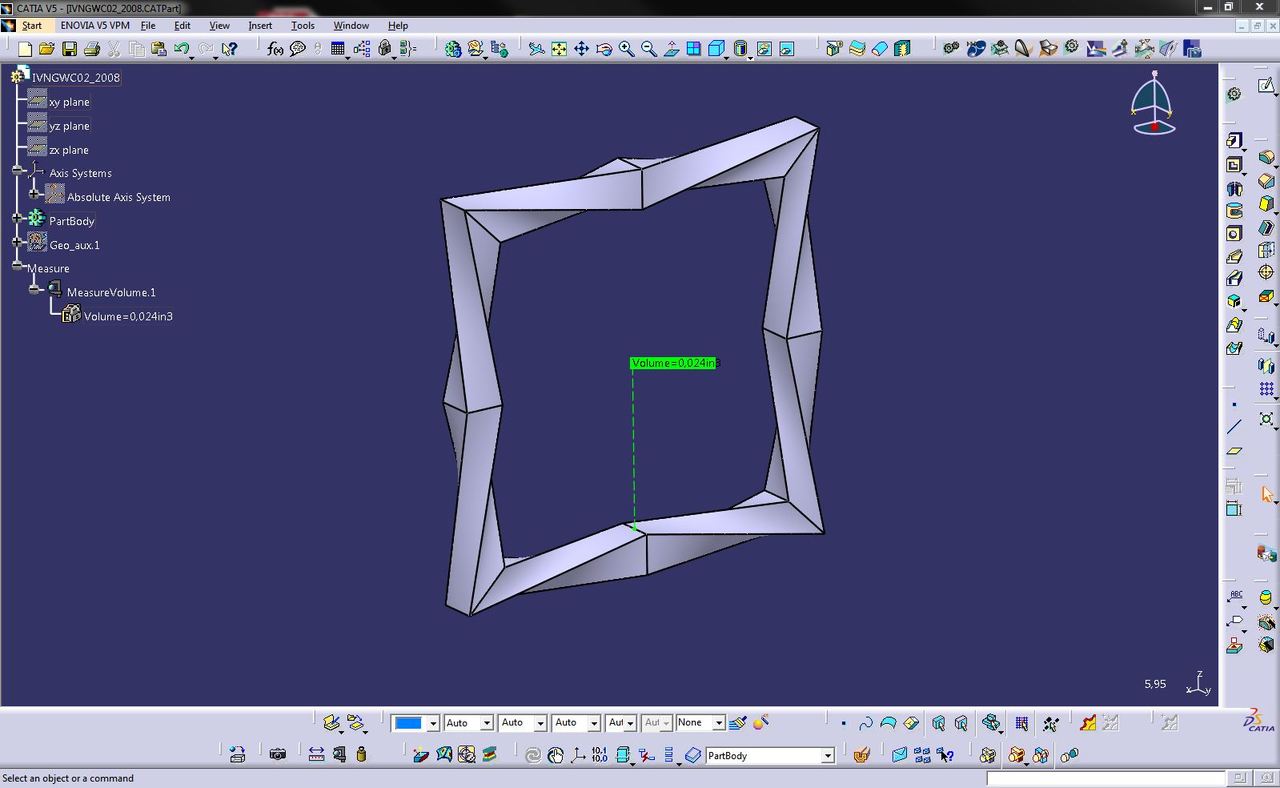Image resolution: width=1280 pixels, height=788 pixels.
Task: Click the Create Multi-View icon
Action: 693,49
